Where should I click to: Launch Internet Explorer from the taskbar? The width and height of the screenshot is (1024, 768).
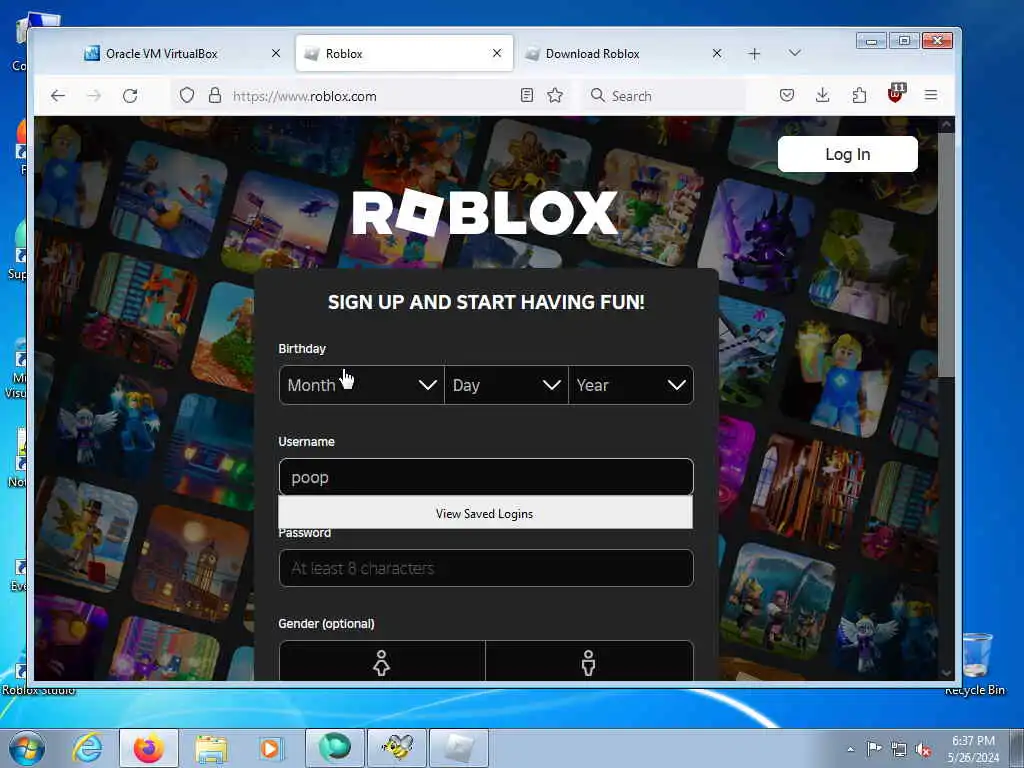pyautogui.click(x=88, y=748)
